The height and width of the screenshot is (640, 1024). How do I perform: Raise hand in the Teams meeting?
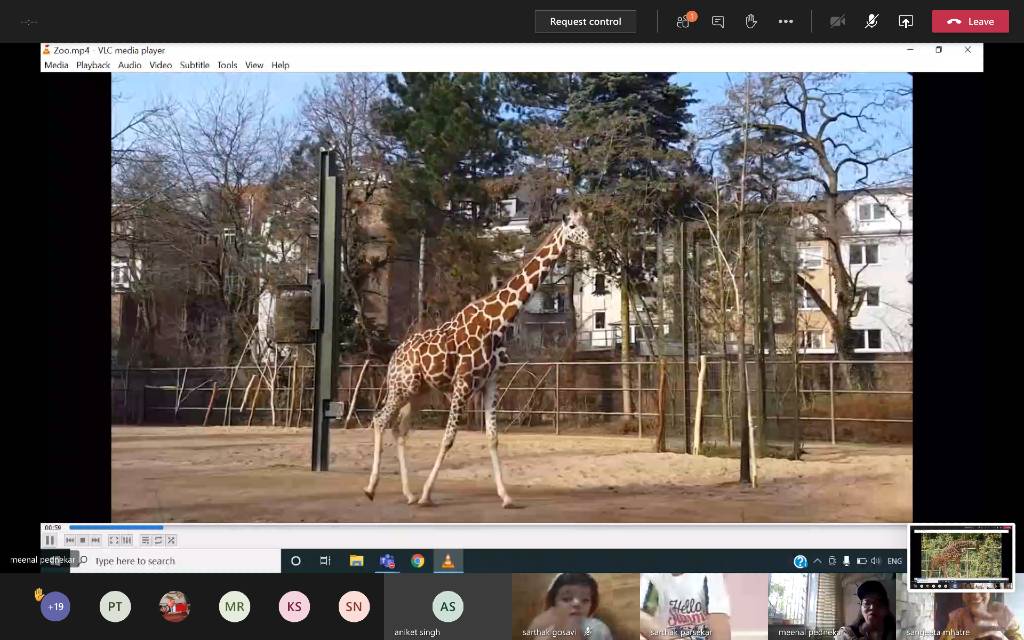point(751,22)
